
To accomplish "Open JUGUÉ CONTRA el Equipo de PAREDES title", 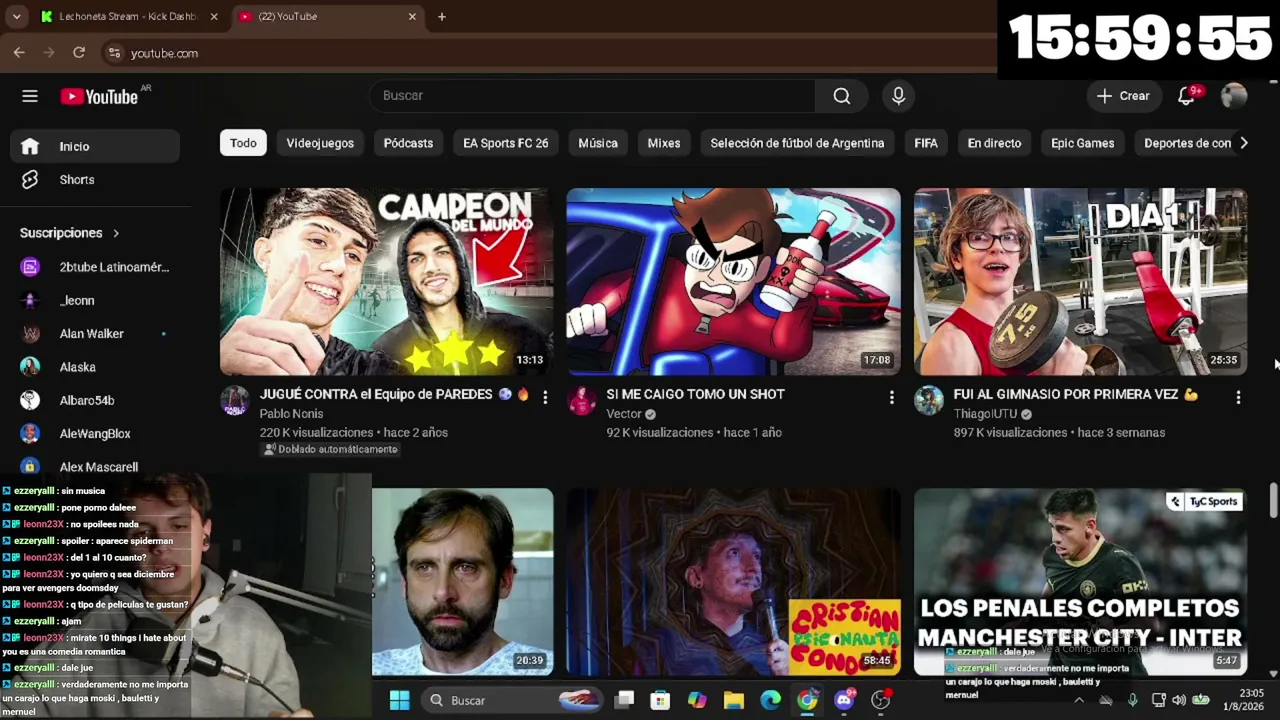I will tap(394, 394).
